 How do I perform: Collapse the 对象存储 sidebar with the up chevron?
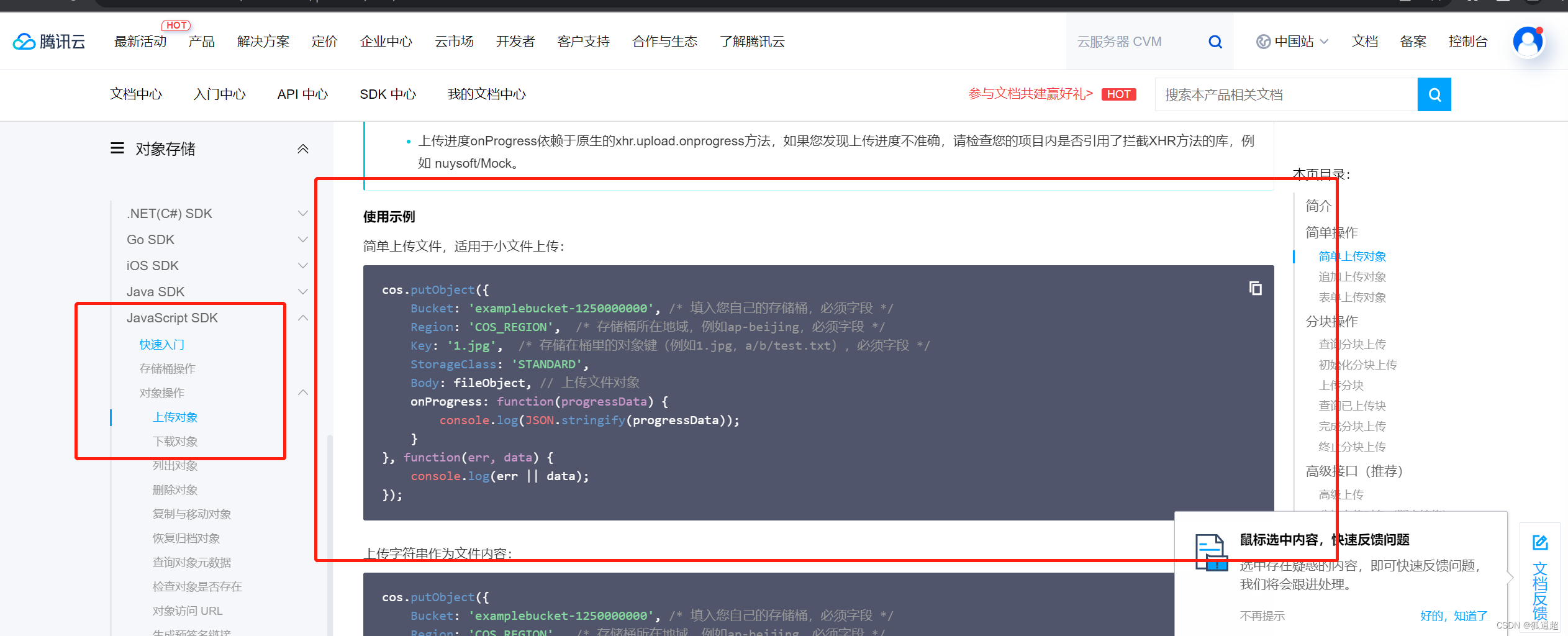[303, 148]
